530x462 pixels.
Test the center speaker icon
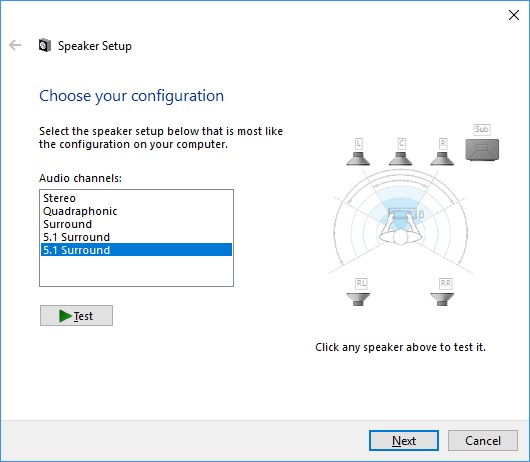(401, 158)
